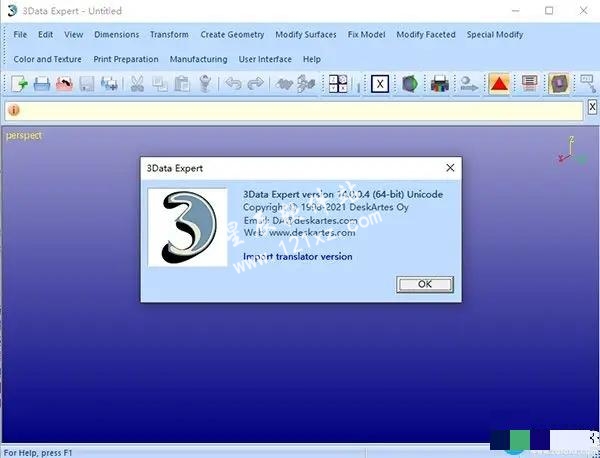600x458 pixels.
Task: Click the grayed faceted surface icon
Action: (306, 83)
